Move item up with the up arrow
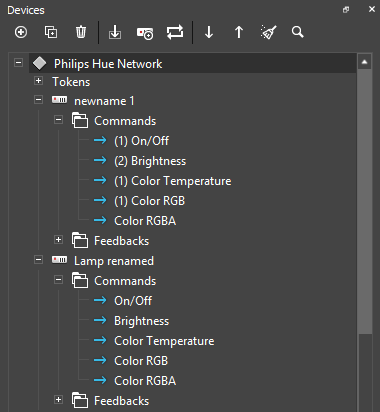The width and height of the screenshot is (380, 412). pyautogui.click(x=239, y=32)
